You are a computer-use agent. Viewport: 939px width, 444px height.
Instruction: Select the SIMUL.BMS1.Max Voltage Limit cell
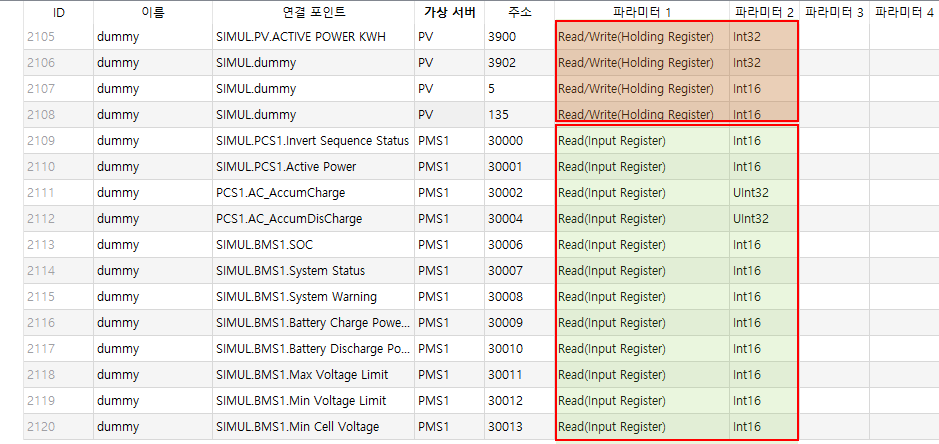(x=301, y=375)
